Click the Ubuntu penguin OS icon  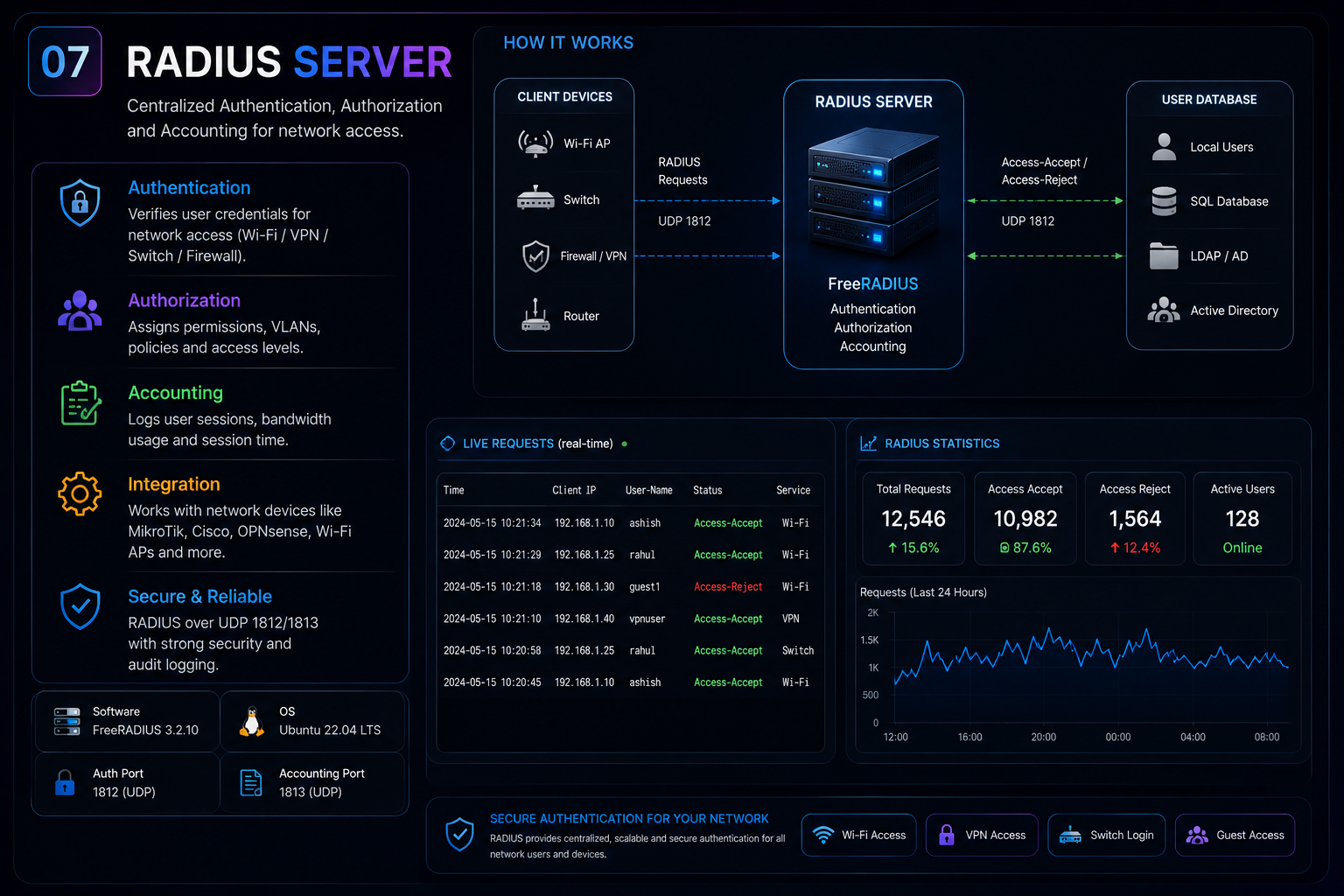(252, 721)
